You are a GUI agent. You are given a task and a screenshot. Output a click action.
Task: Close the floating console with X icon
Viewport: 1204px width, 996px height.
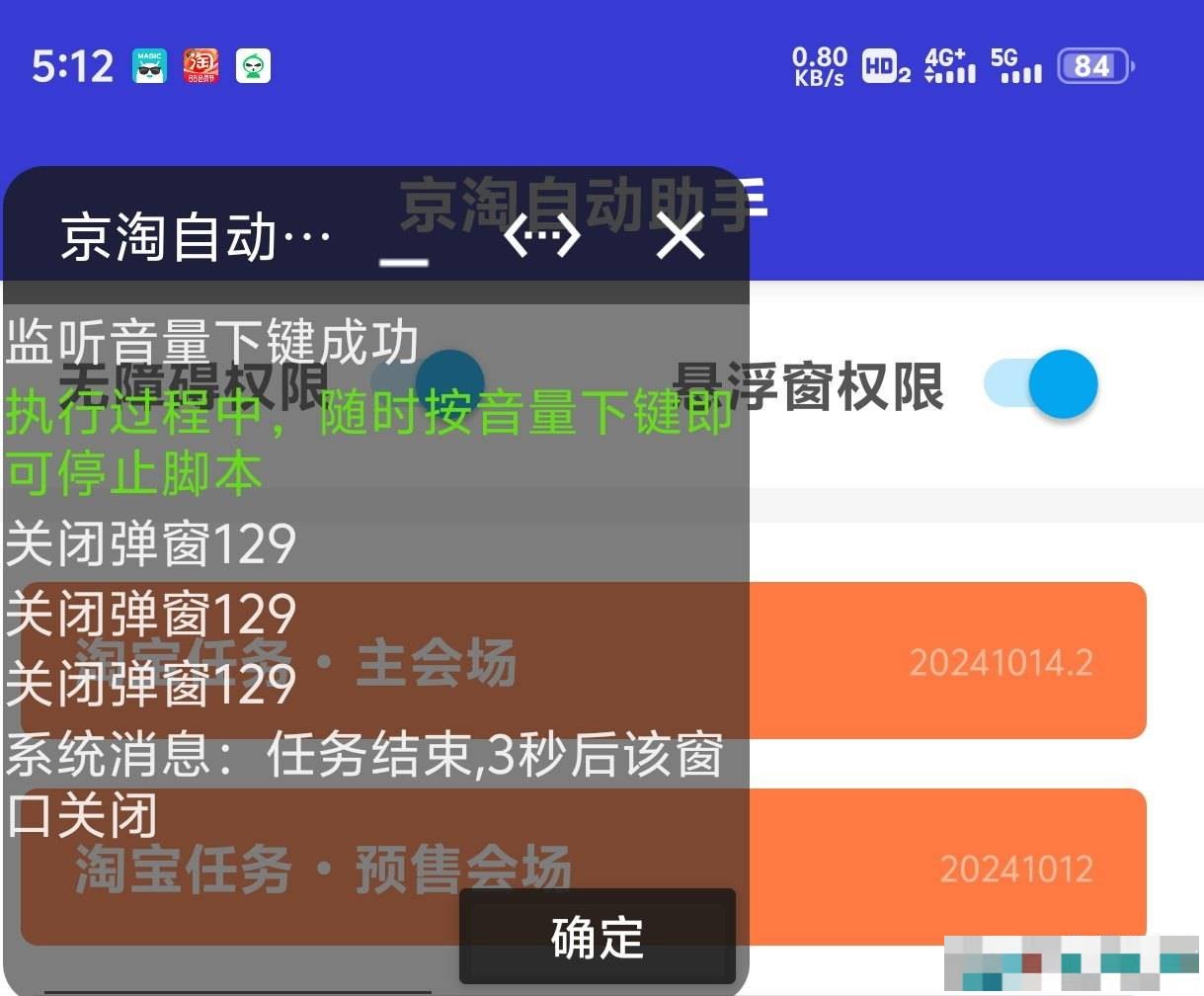[681, 237]
